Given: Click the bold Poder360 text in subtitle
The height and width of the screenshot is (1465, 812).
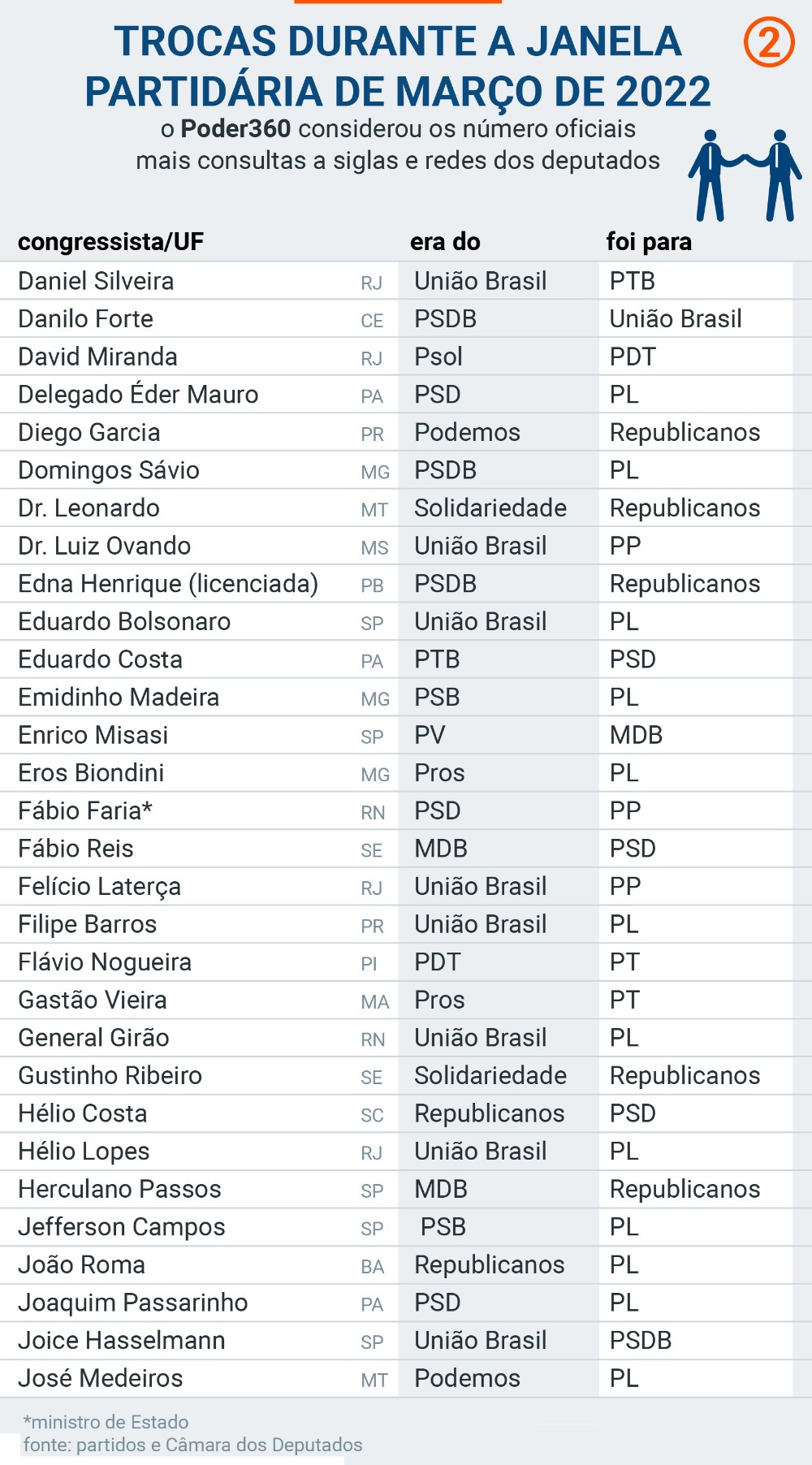Looking at the screenshot, I should (x=235, y=129).
